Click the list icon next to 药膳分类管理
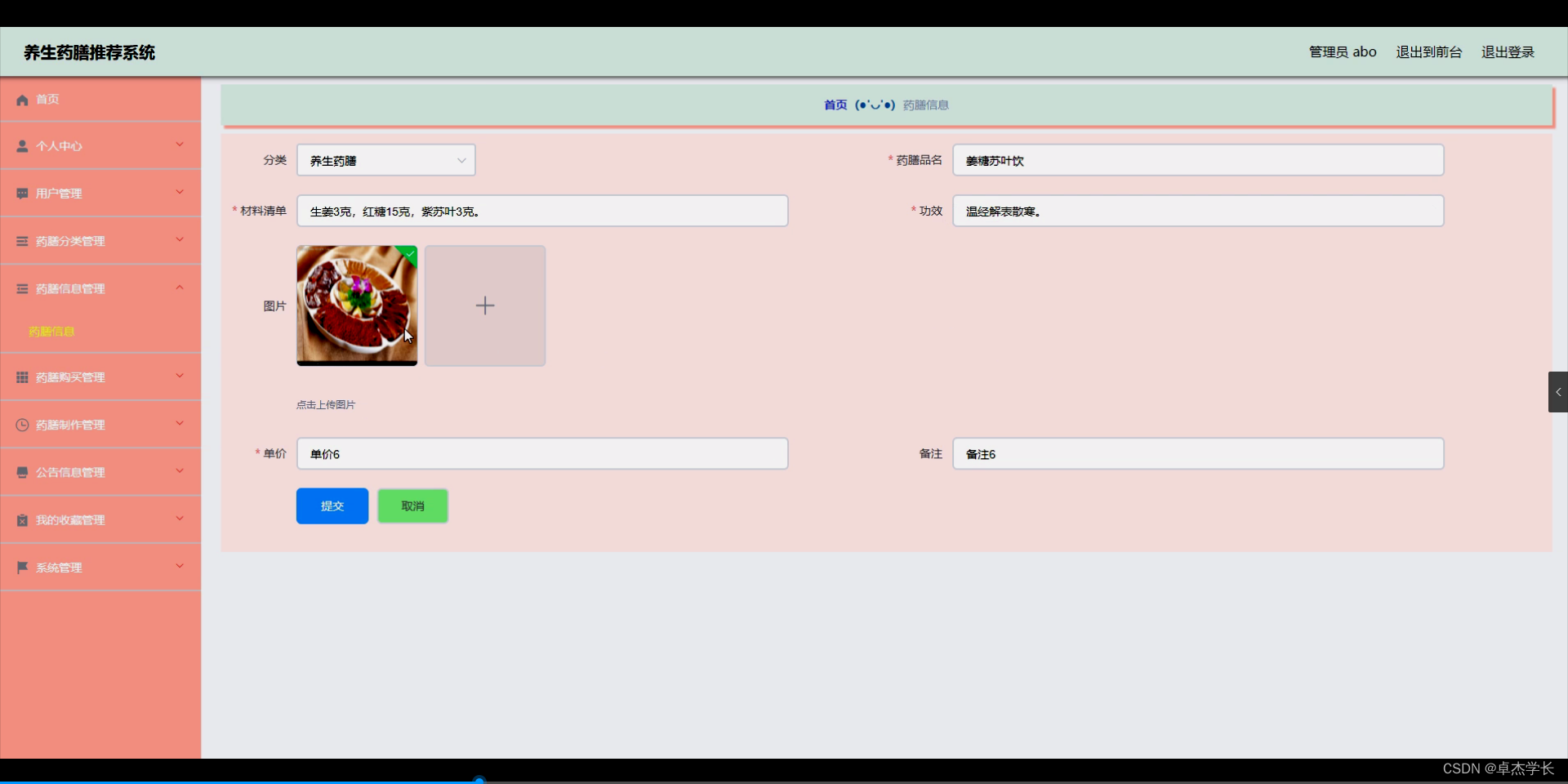Image resolution: width=1568 pixels, height=784 pixels. click(22, 241)
